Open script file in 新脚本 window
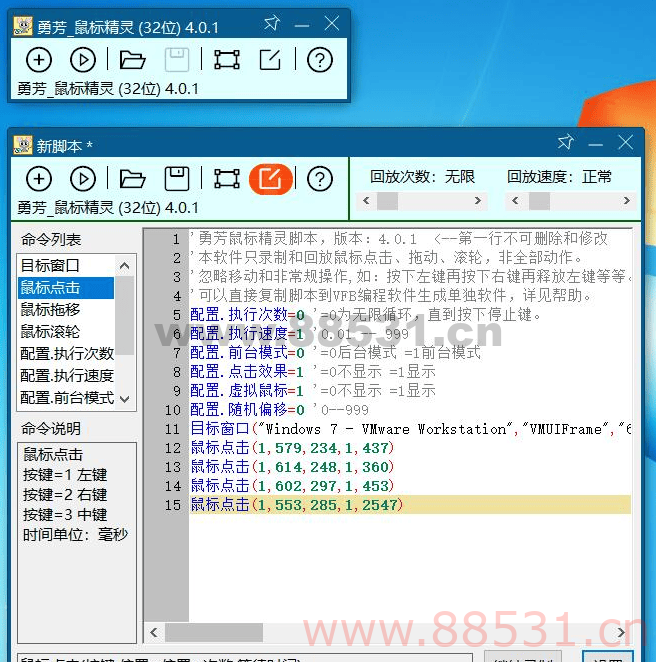This screenshot has width=656, height=662. 133,179
